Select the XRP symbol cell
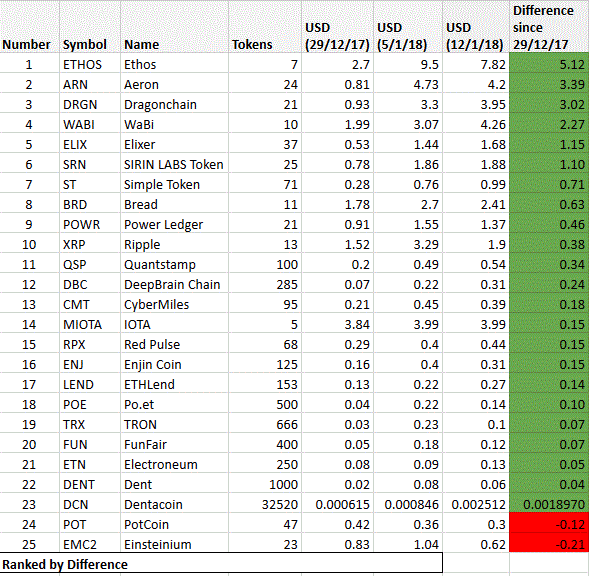 click(90, 244)
